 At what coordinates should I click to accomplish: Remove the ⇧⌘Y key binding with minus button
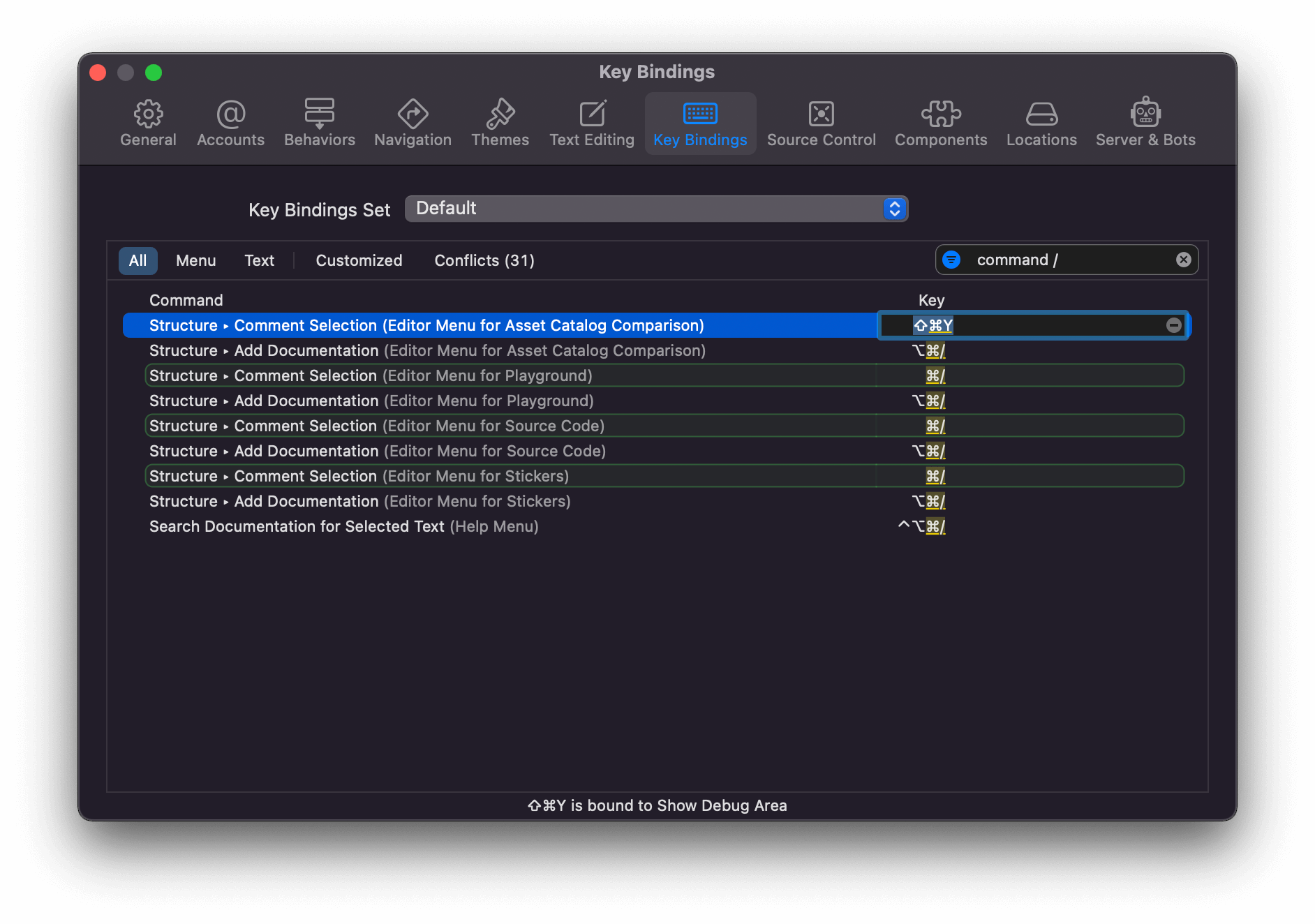point(1174,325)
